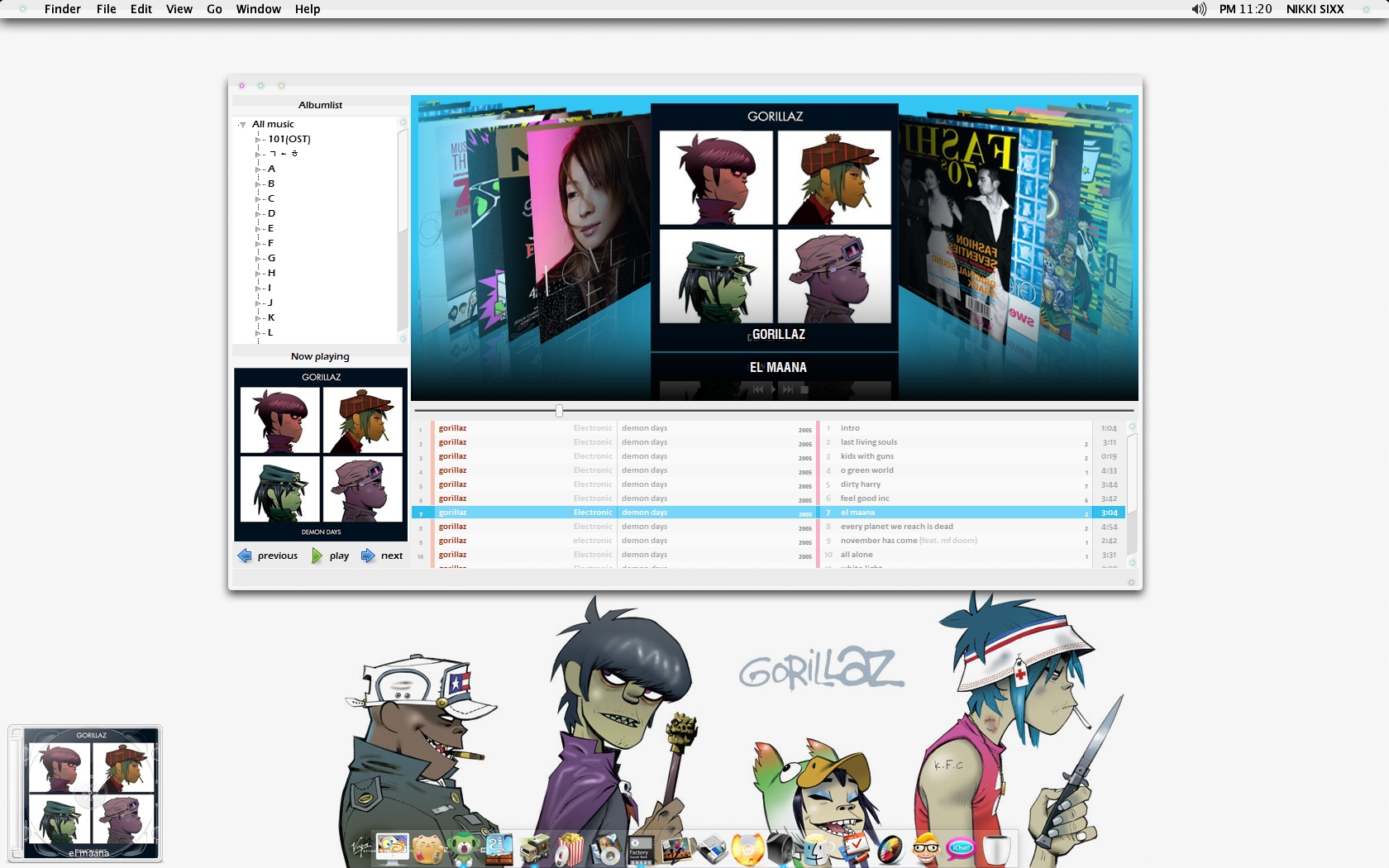Open the blue game tile dock icon
The width and height of the screenshot is (1389, 868).
click(499, 849)
